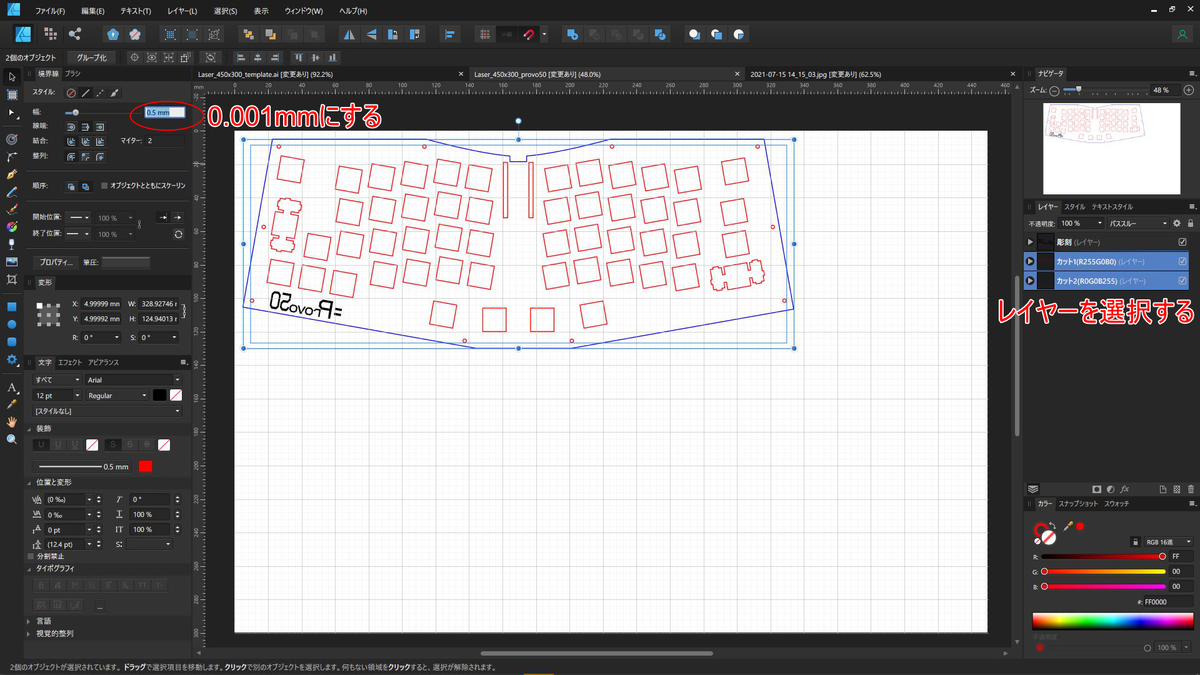The image size is (1200, 675).
Task: Click the グループ化 button
Action: pyautogui.click(x=91, y=58)
